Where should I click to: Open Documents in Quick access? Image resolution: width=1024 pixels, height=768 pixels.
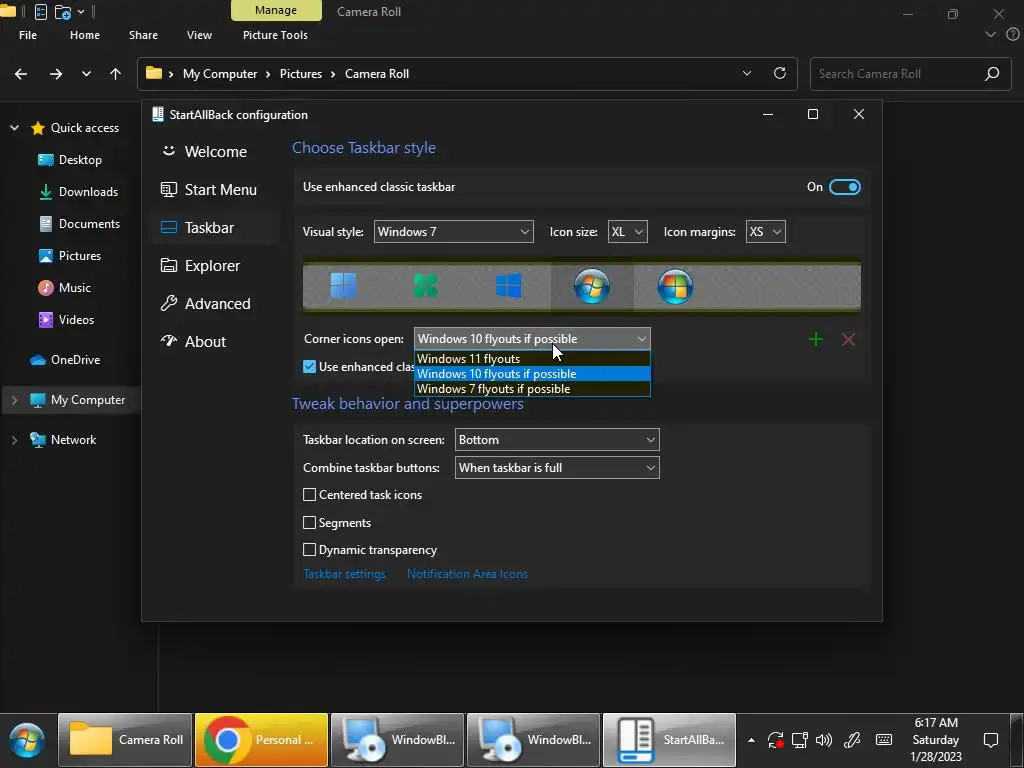89,224
